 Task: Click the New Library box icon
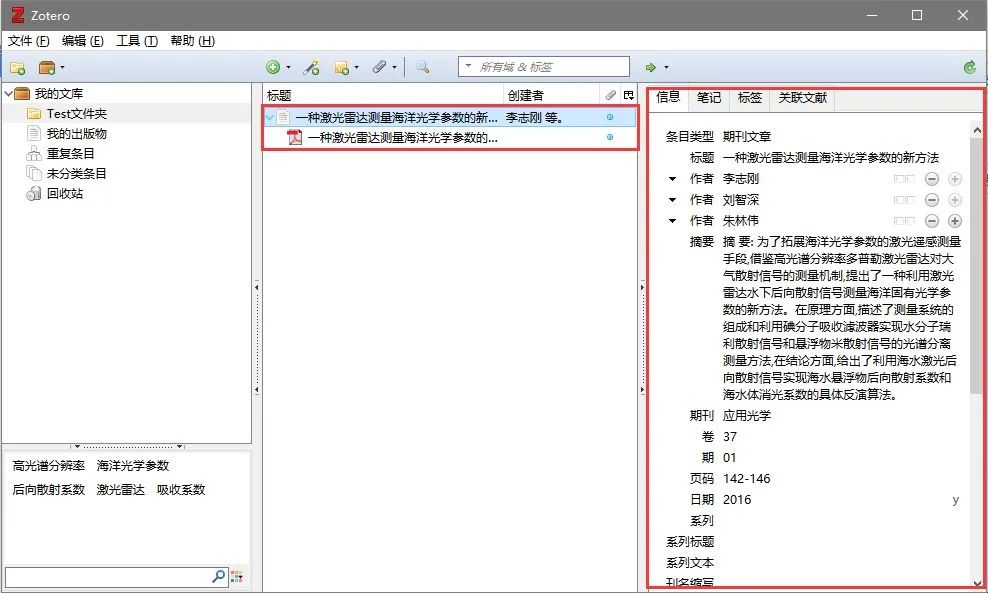point(47,67)
